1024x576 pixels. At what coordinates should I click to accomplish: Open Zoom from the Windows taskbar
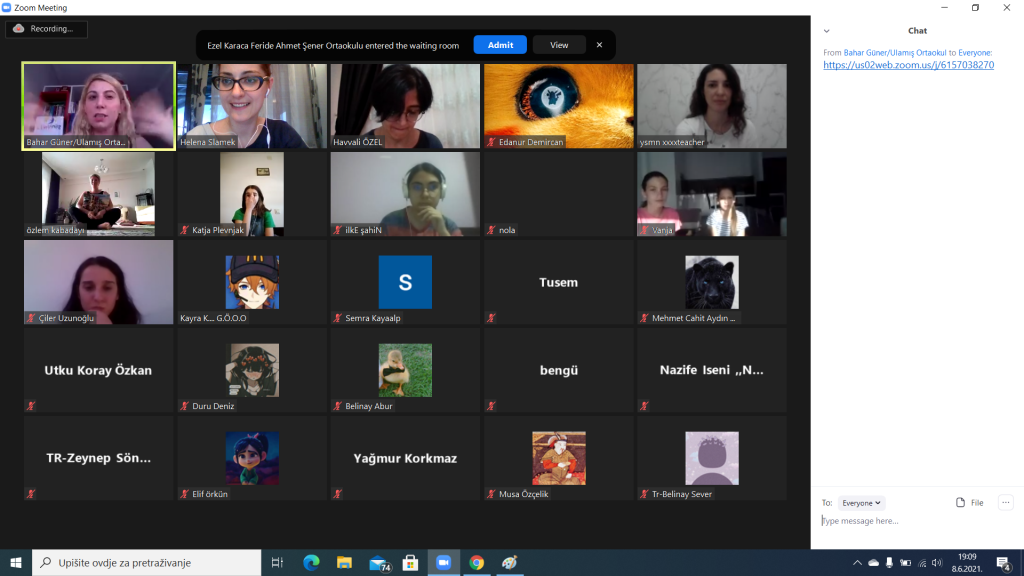(442, 563)
